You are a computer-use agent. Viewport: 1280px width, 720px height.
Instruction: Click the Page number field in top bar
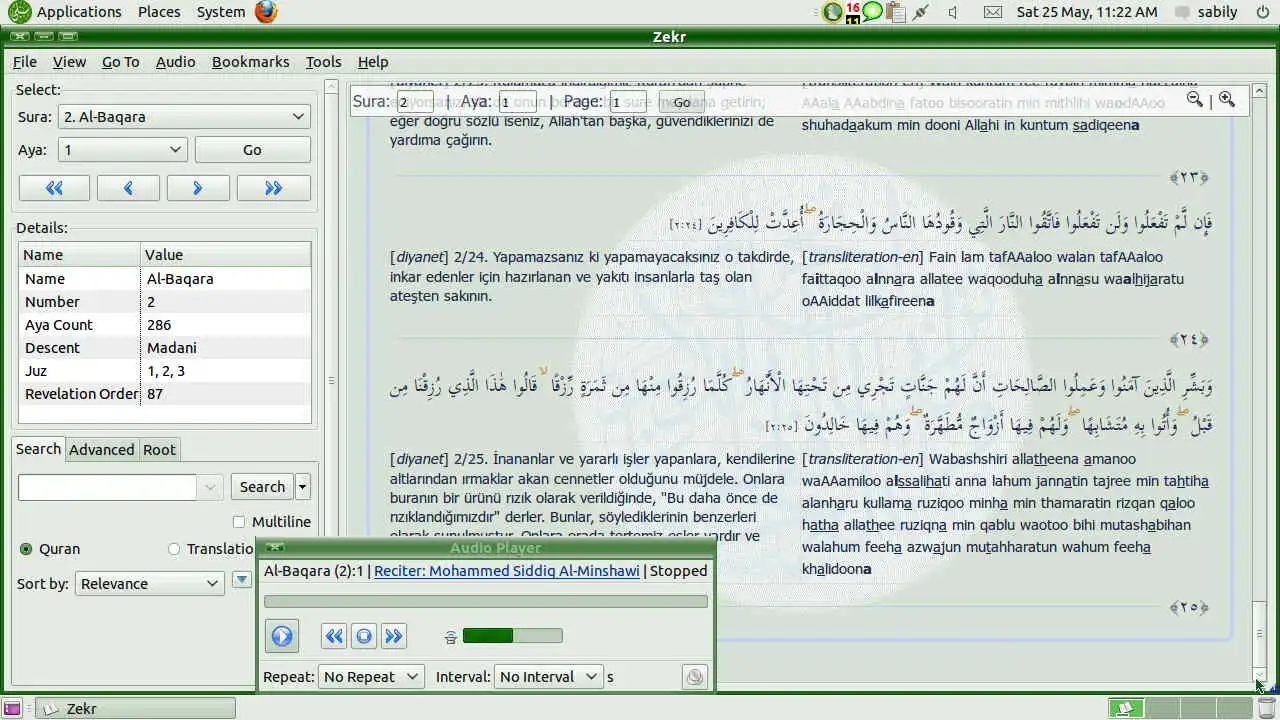pyautogui.click(x=628, y=102)
